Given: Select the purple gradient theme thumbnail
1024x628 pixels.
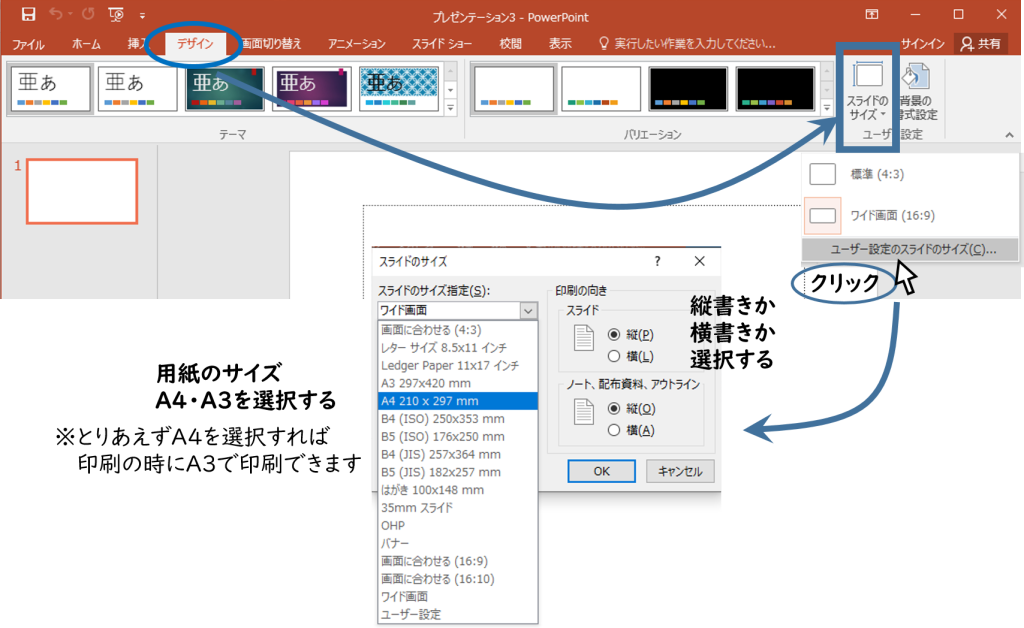Looking at the screenshot, I should click(312, 88).
